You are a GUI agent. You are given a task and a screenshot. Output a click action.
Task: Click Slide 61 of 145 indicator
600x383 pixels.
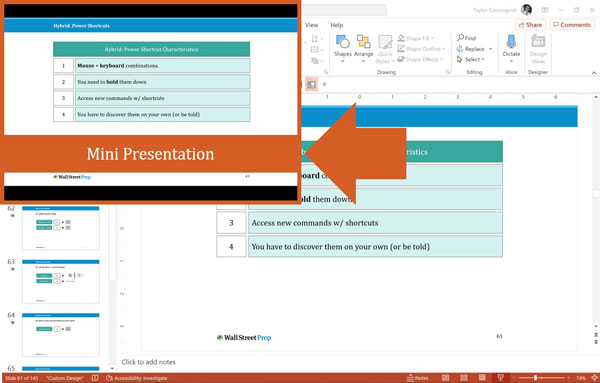[22, 378]
